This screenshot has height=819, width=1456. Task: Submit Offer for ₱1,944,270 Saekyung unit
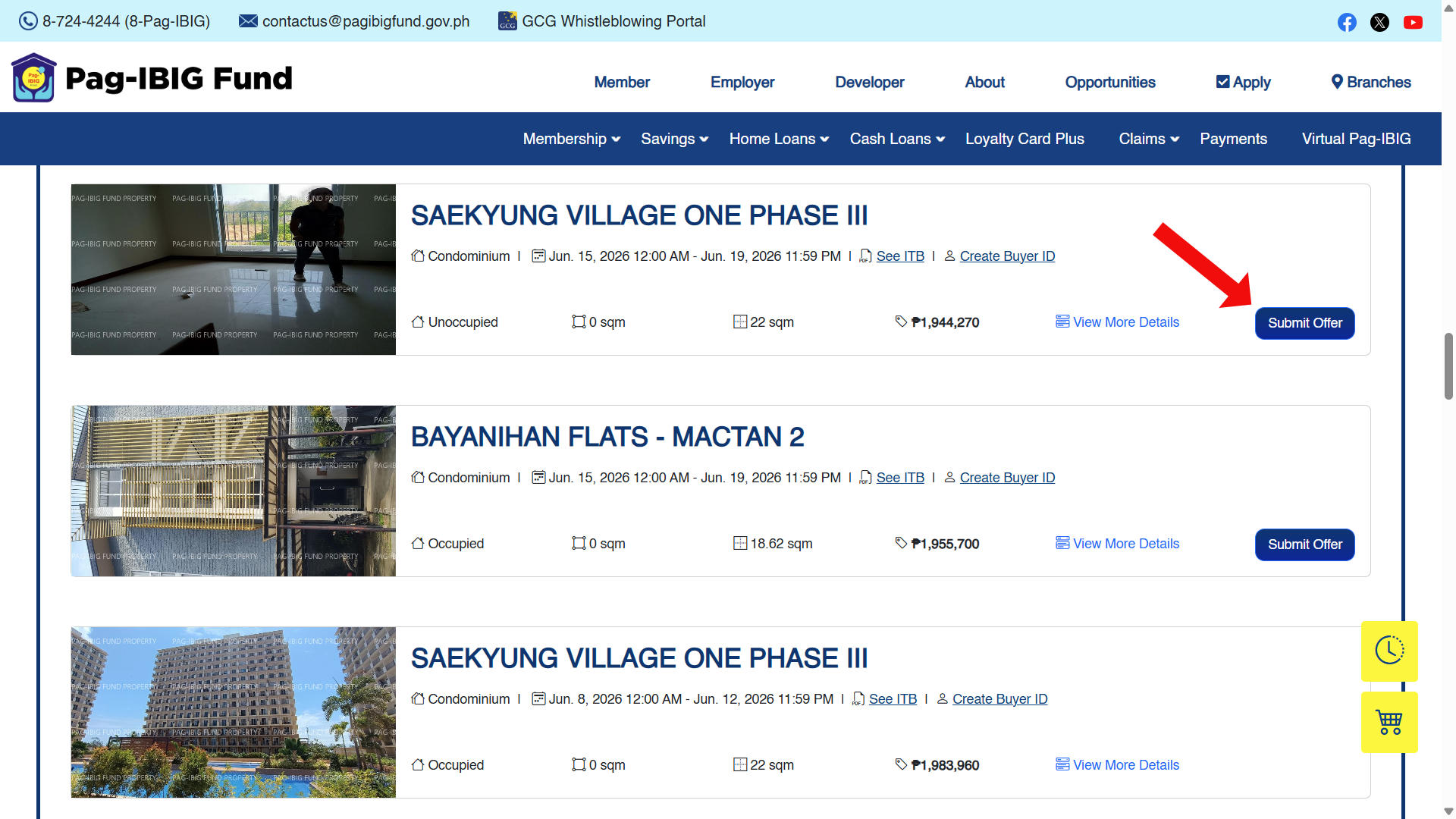coord(1304,323)
